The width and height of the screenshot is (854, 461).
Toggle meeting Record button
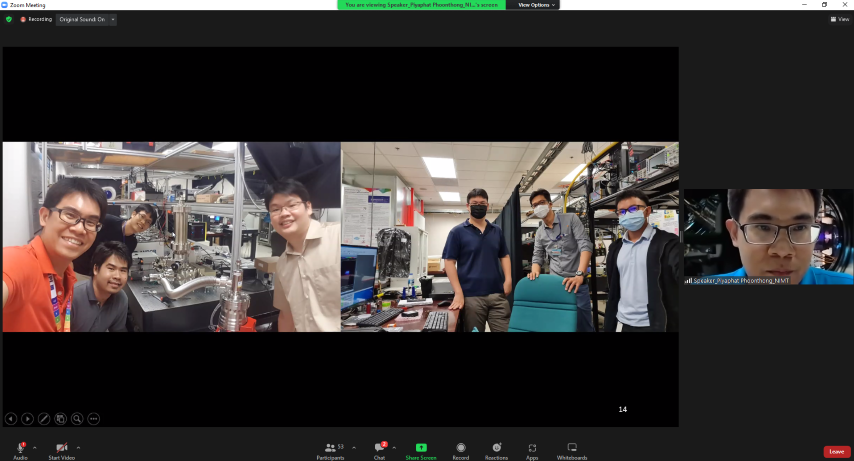(461, 447)
